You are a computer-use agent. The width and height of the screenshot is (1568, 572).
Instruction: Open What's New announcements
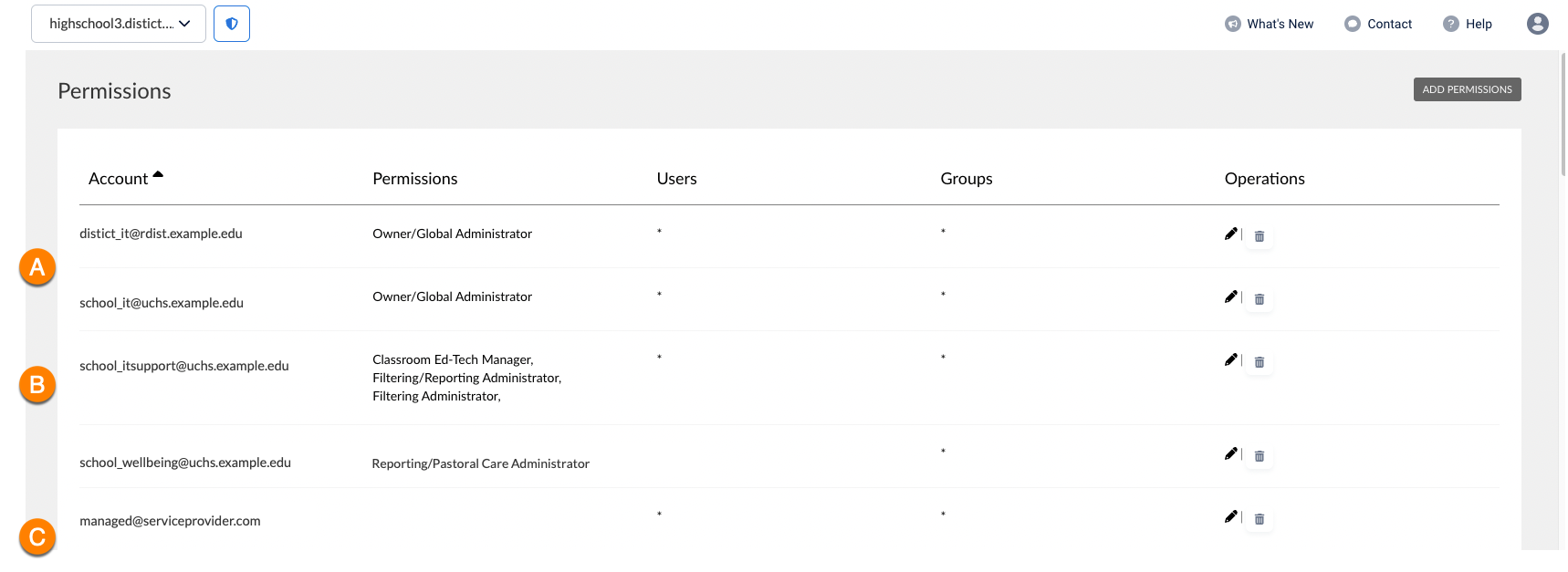coord(1270,24)
